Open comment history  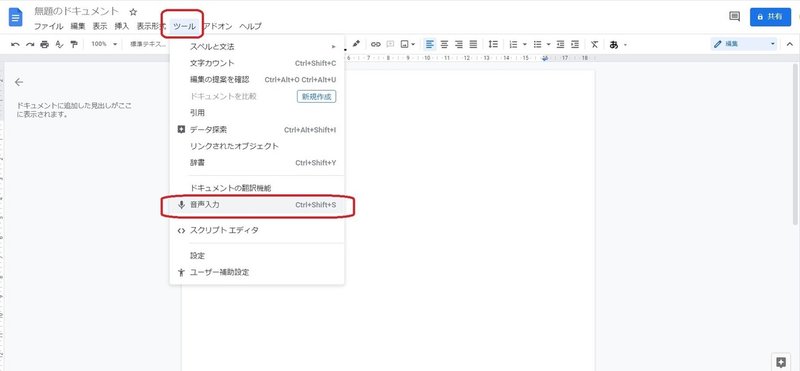coord(734,16)
